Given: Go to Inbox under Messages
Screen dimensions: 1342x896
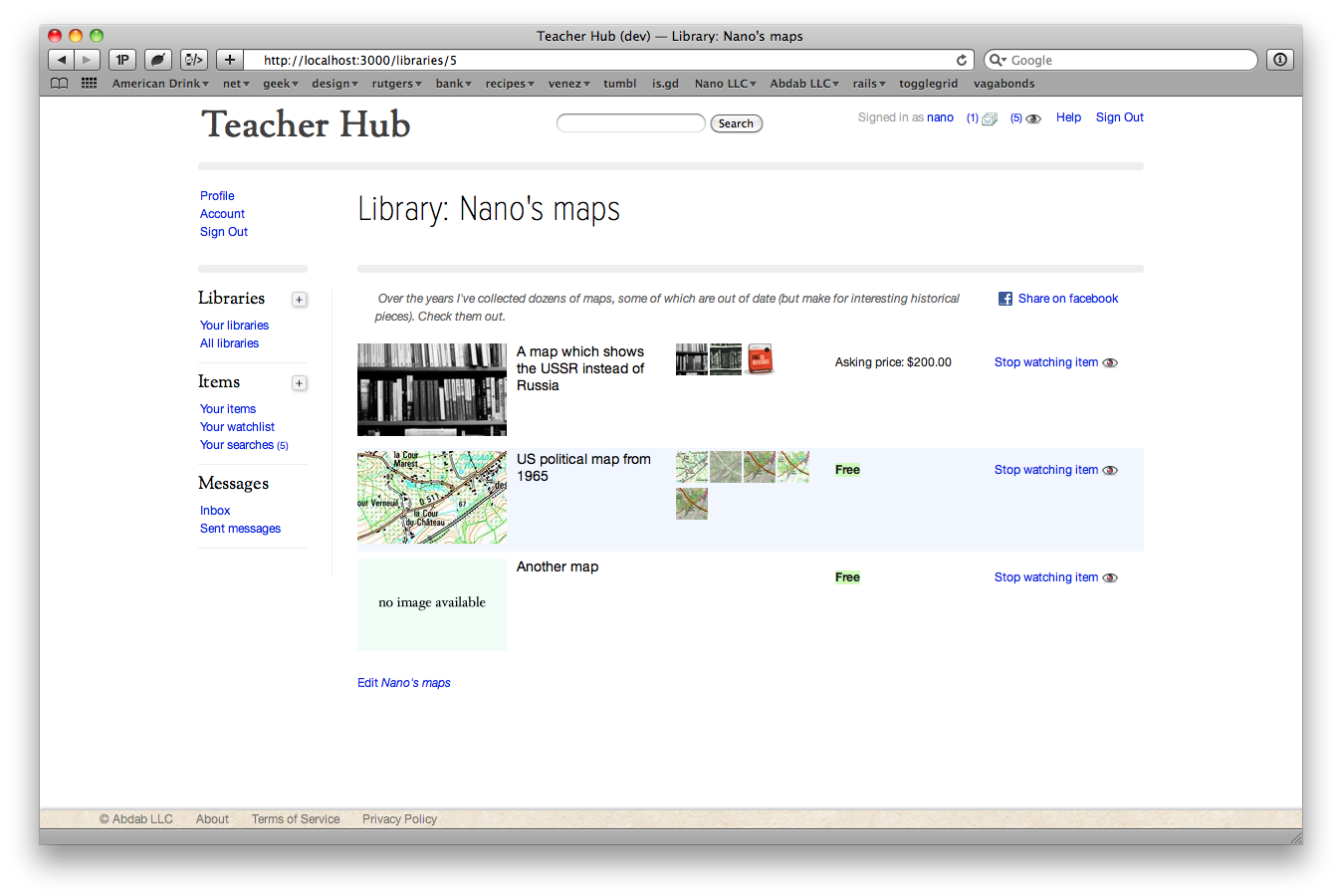Looking at the screenshot, I should tap(215, 511).
